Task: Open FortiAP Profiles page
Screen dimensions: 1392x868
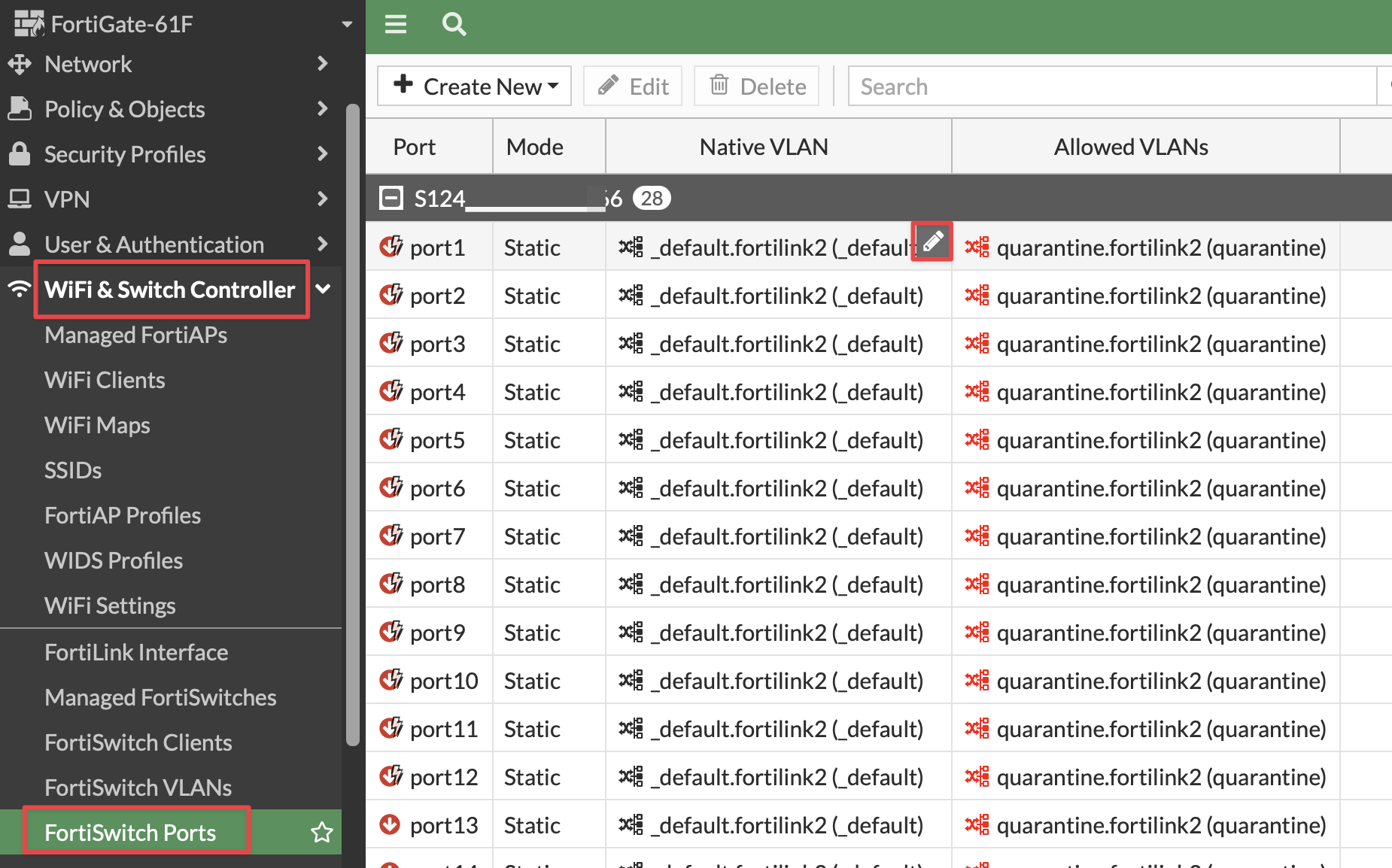Action: pyautogui.click(x=123, y=515)
